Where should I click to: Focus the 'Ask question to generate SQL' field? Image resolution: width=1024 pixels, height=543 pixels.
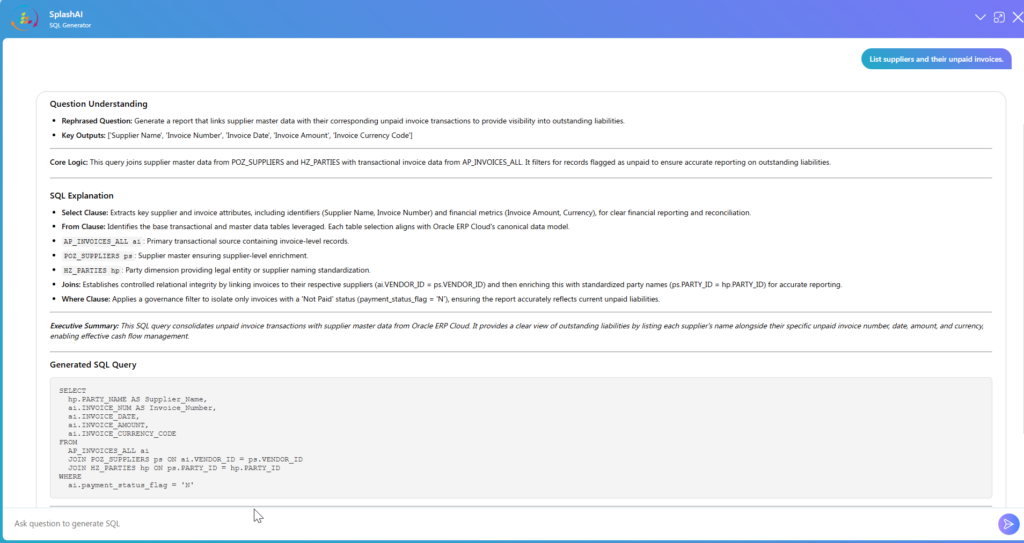click(x=500, y=523)
